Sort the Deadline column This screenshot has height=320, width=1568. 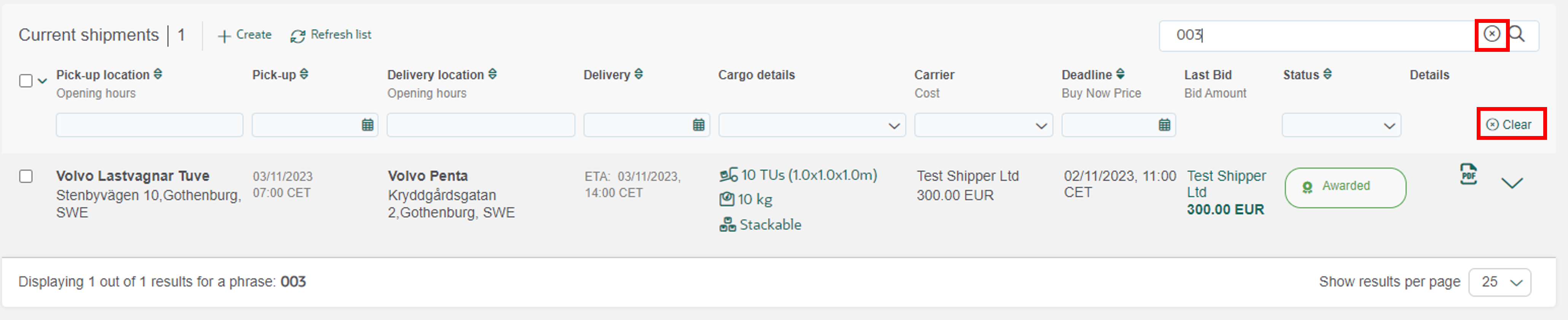point(1120,74)
